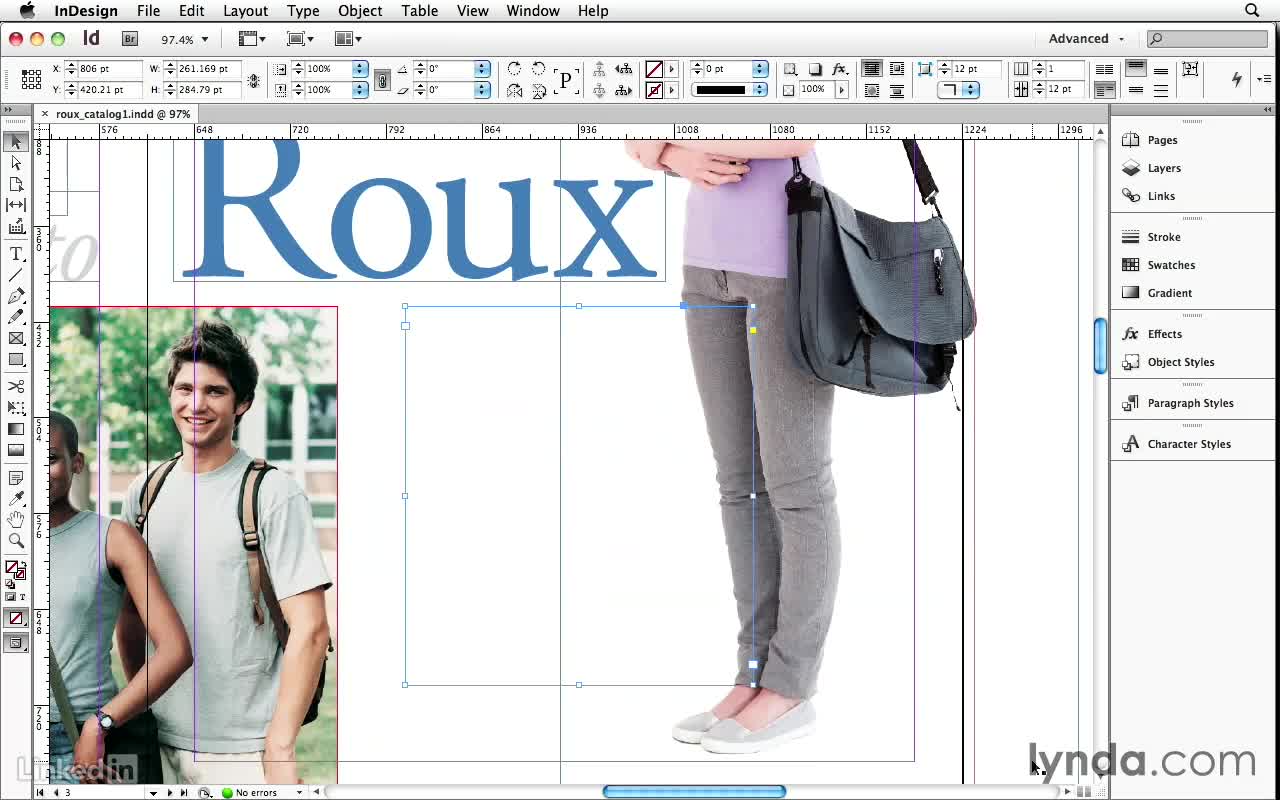Click the drop shadow icon

point(815,69)
